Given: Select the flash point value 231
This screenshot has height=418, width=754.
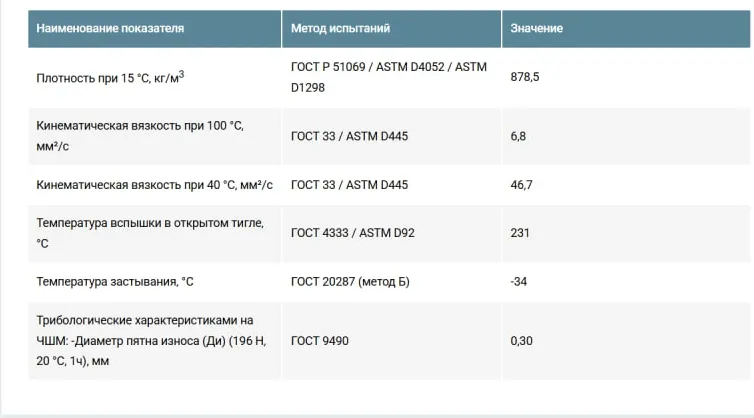Looking at the screenshot, I should tap(520, 233).
